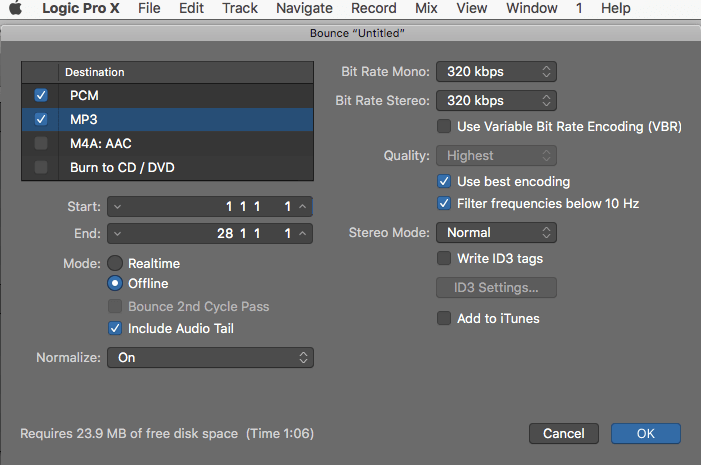Click OK to start the bounce

646,433
